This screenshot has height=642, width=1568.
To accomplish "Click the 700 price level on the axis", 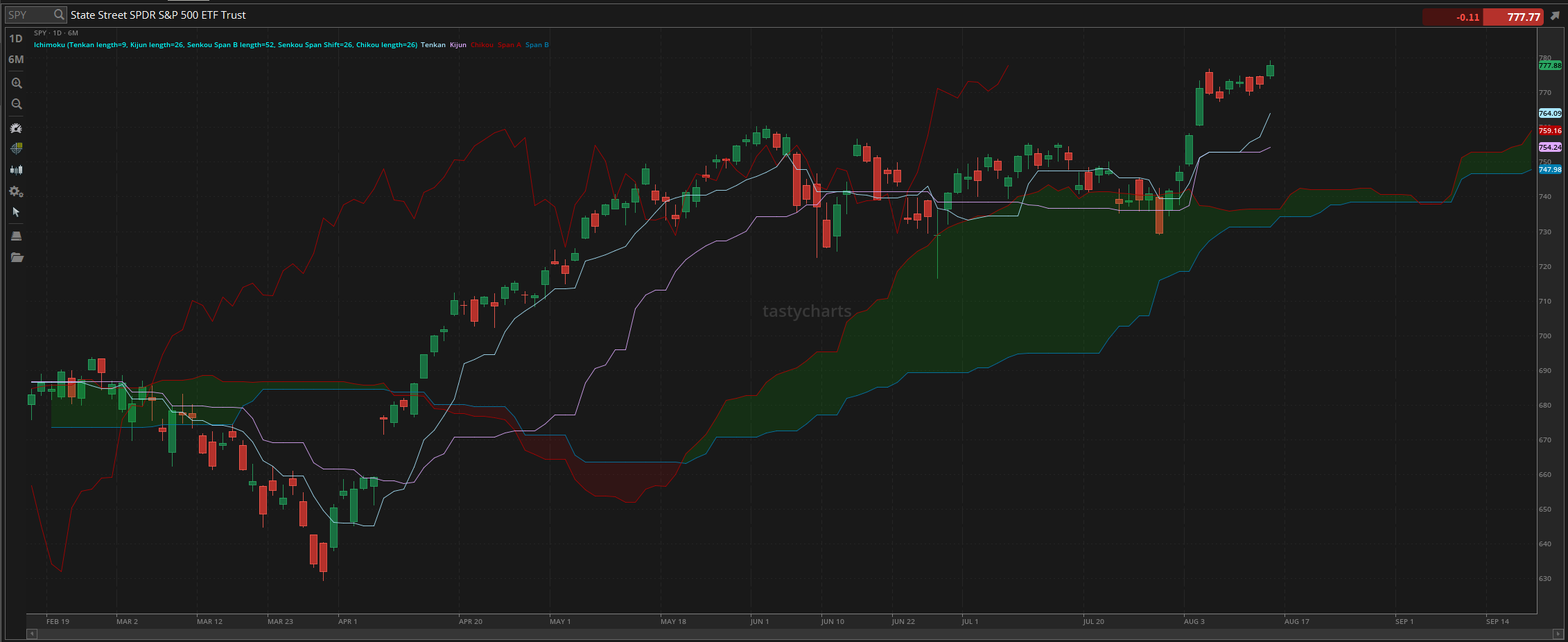I will point(1545,336).
